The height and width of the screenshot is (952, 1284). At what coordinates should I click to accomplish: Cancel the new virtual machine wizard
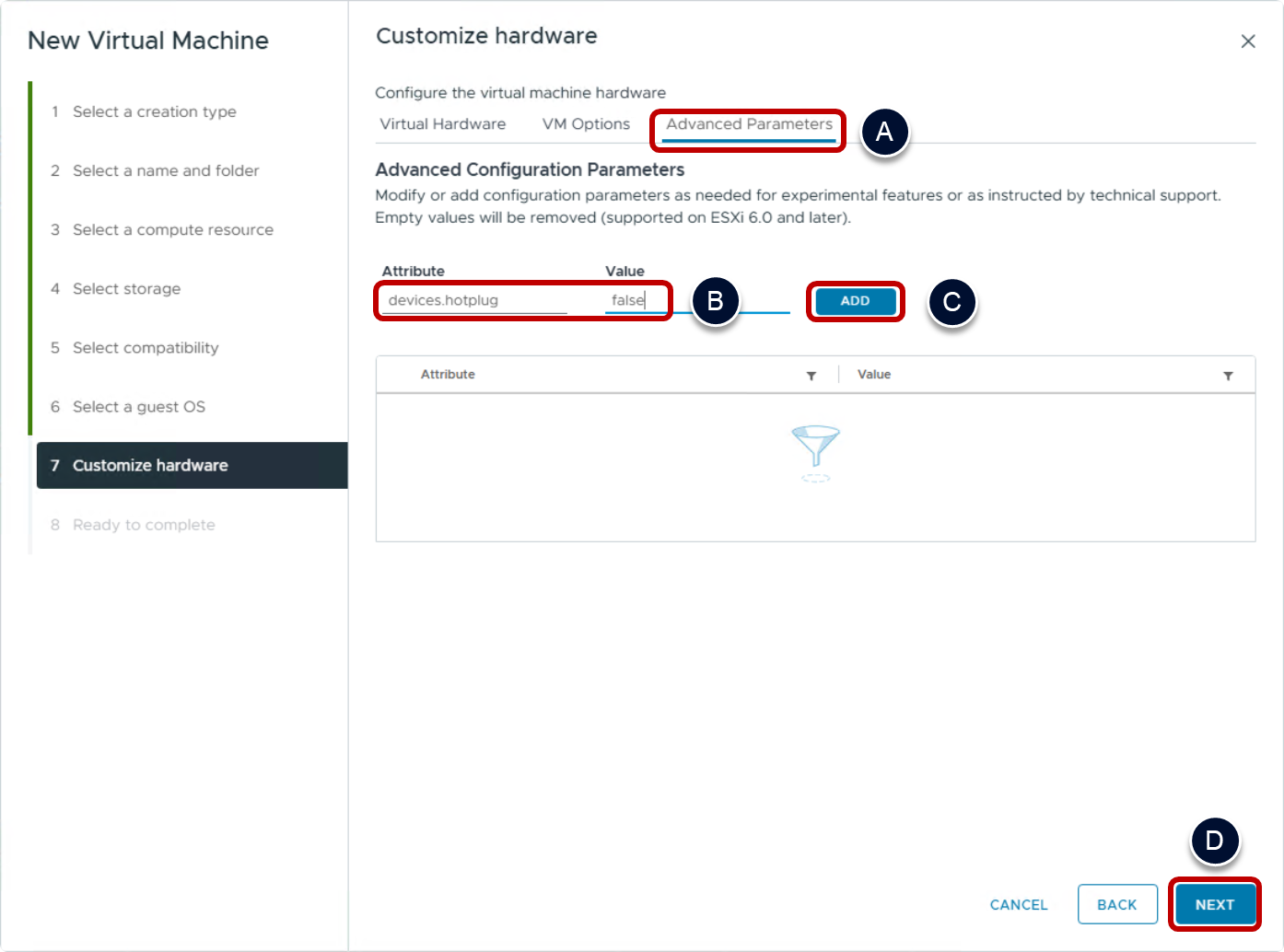point(1019,905)
